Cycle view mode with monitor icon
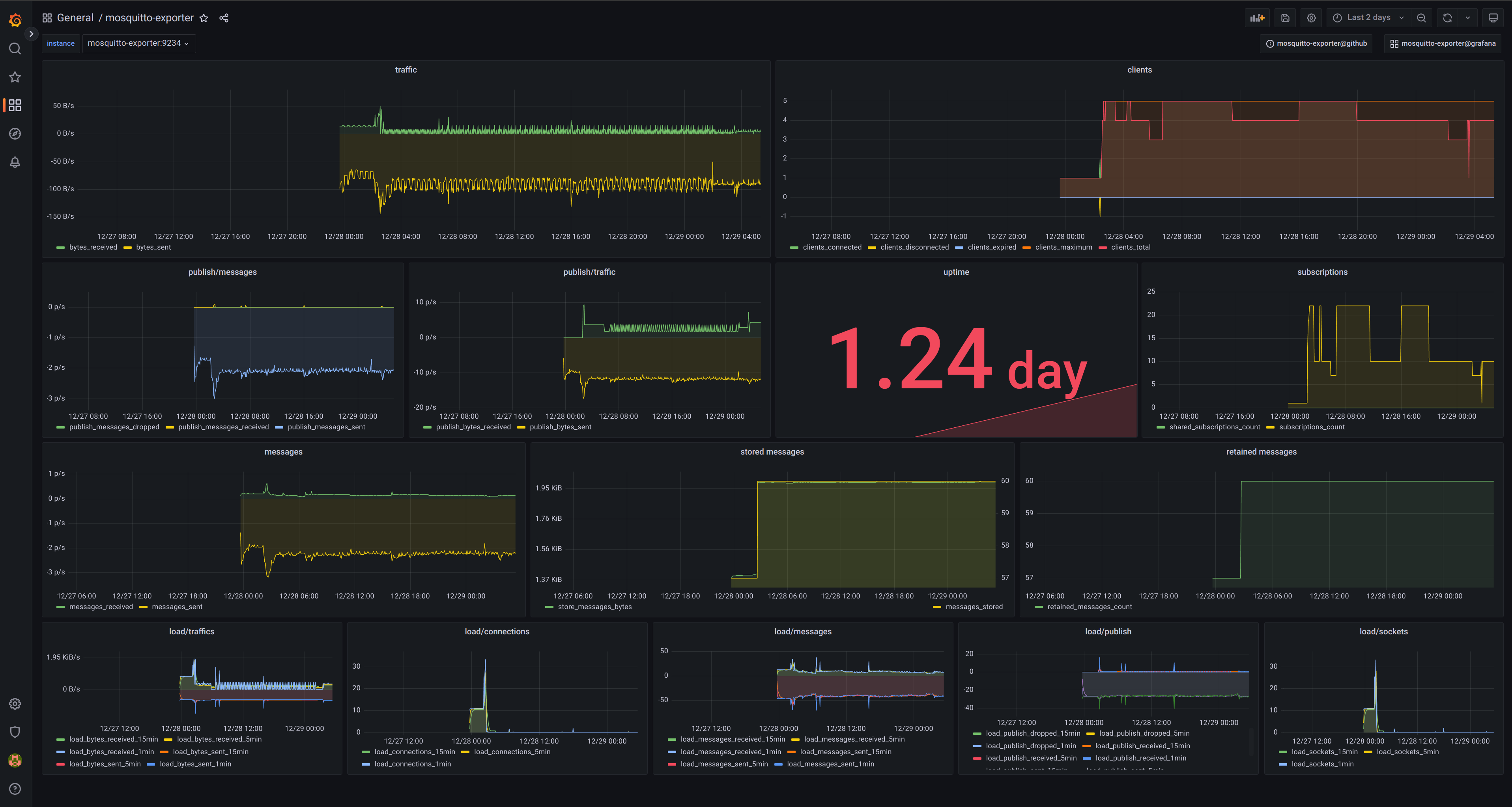This screenshot has height=807, width=1512. 1493,18
